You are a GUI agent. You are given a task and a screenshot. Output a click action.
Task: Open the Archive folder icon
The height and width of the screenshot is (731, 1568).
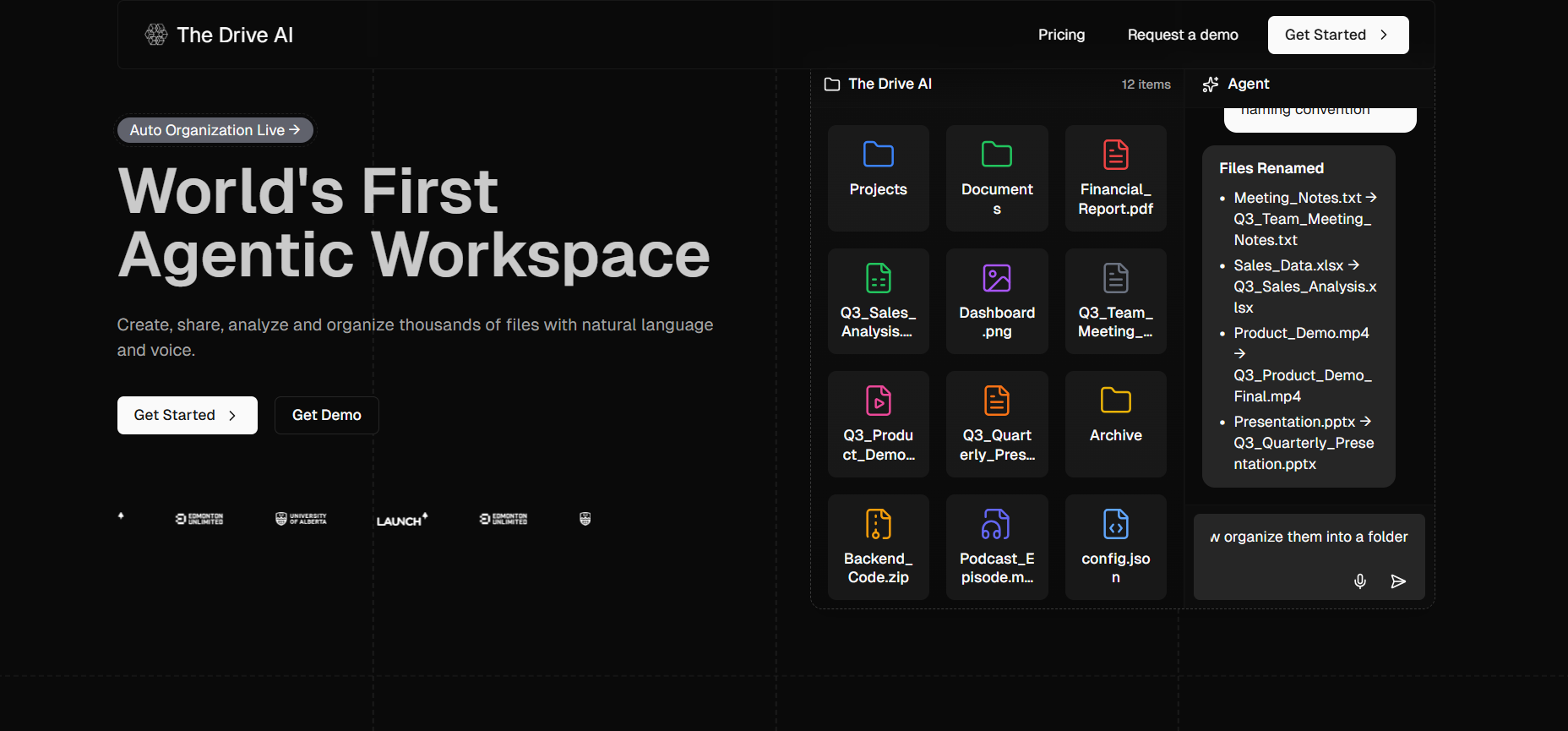coord(1116,401)
